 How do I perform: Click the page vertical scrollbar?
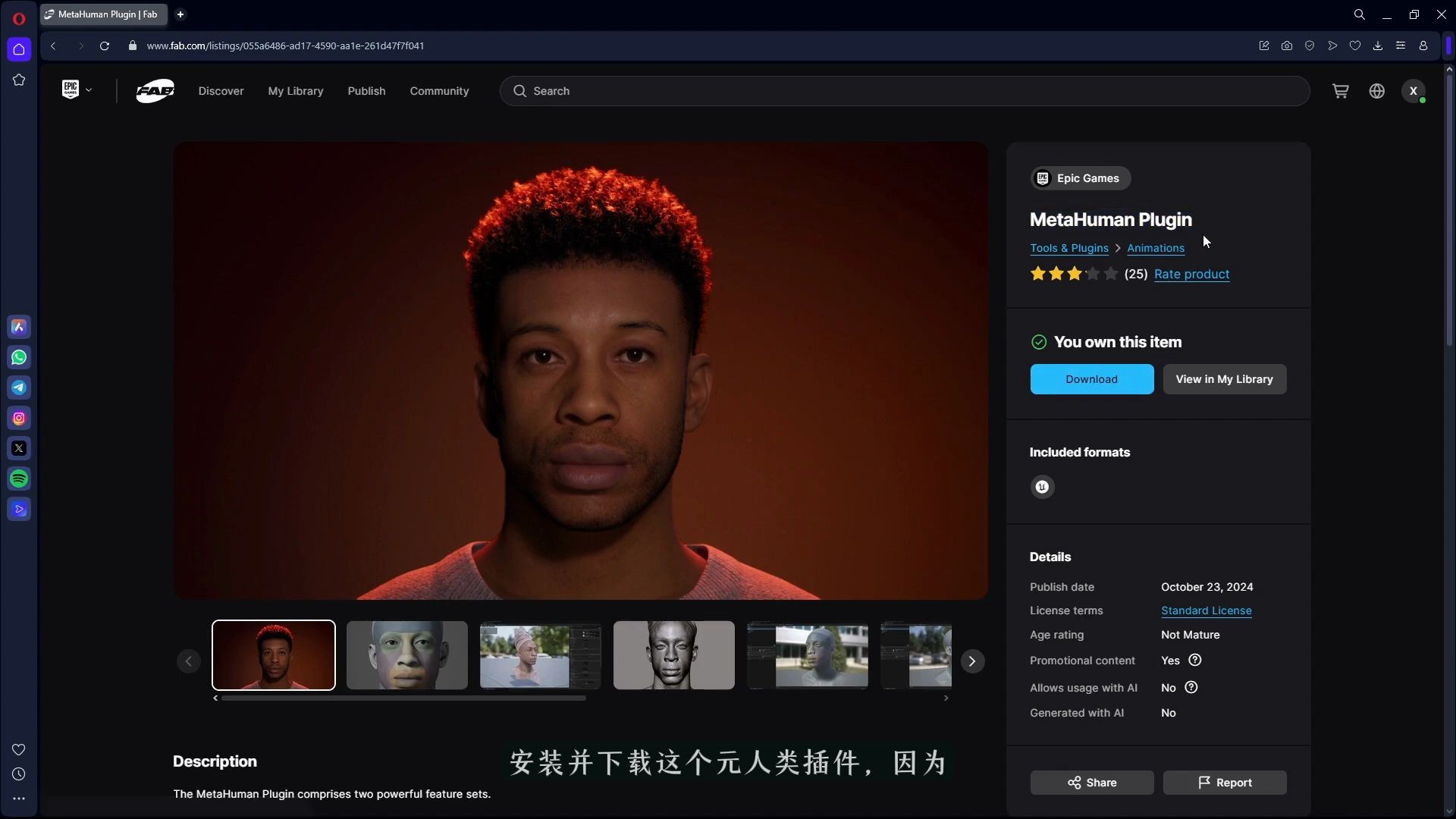coord(1449,212)
